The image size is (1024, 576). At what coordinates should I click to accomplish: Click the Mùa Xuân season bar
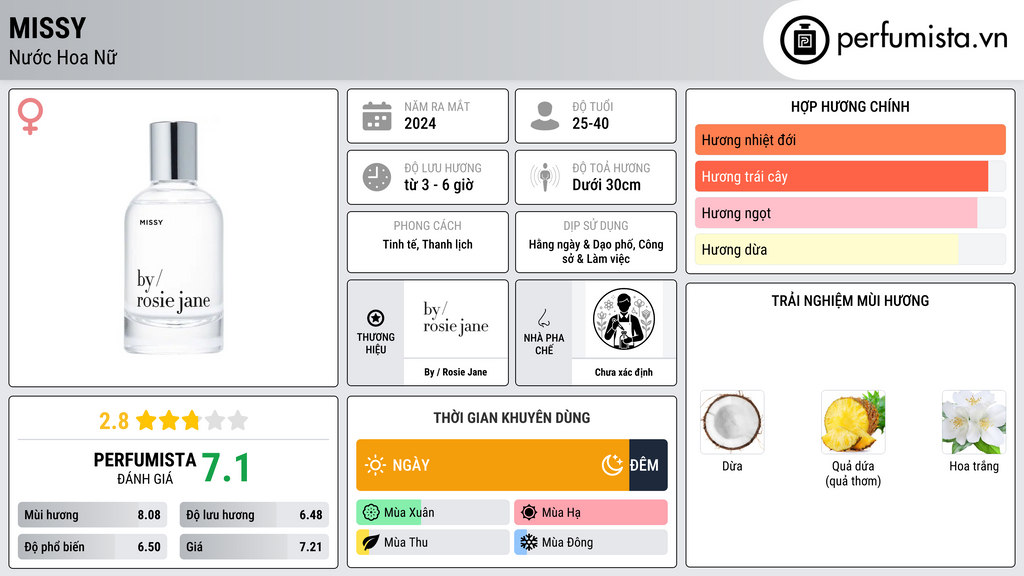(433, 513)
